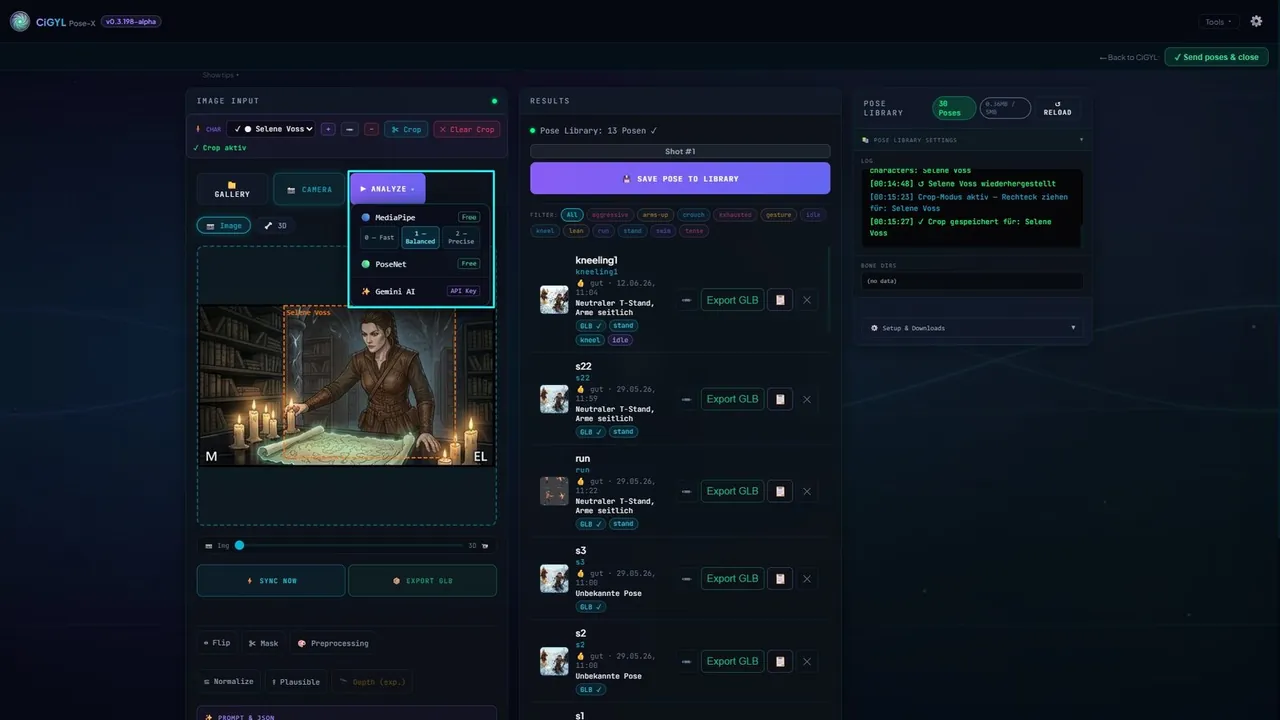Open the Preprocessing options
The width and height of the screenshot is (1280, 720).
pyautogui.click(x=333, y=643)
